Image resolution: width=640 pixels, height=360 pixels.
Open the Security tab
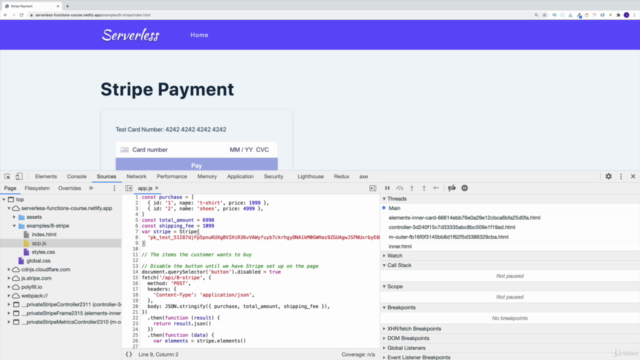click(273, 176)
